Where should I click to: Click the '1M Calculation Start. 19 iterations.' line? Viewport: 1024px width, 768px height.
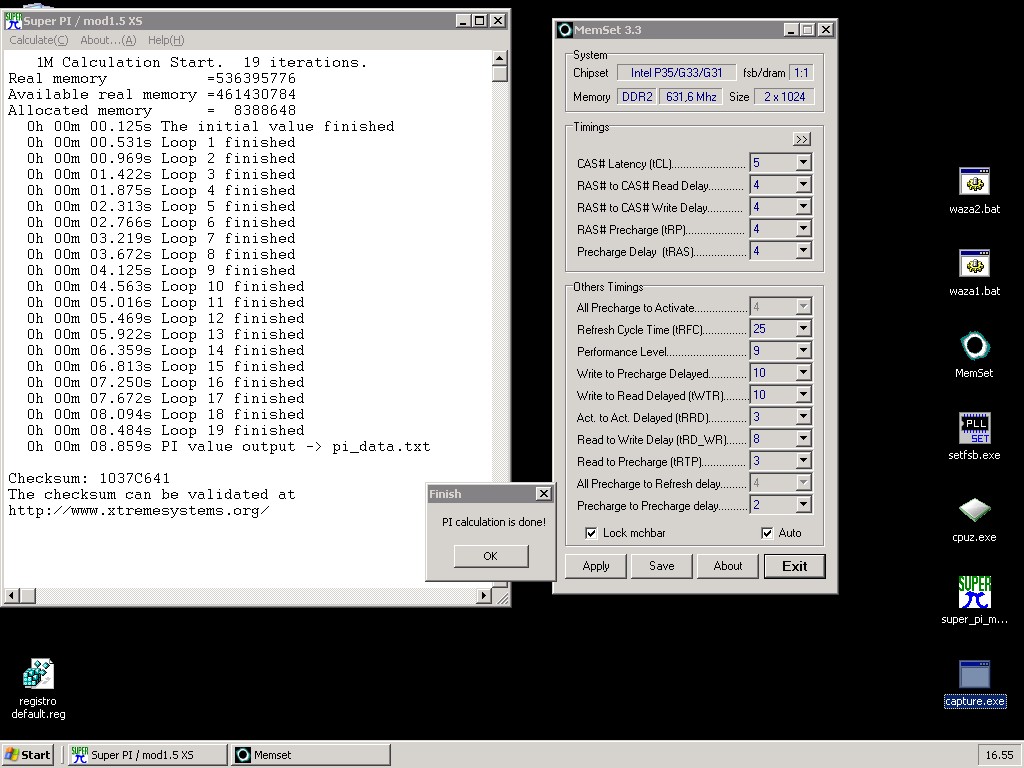tap(202, 63)
